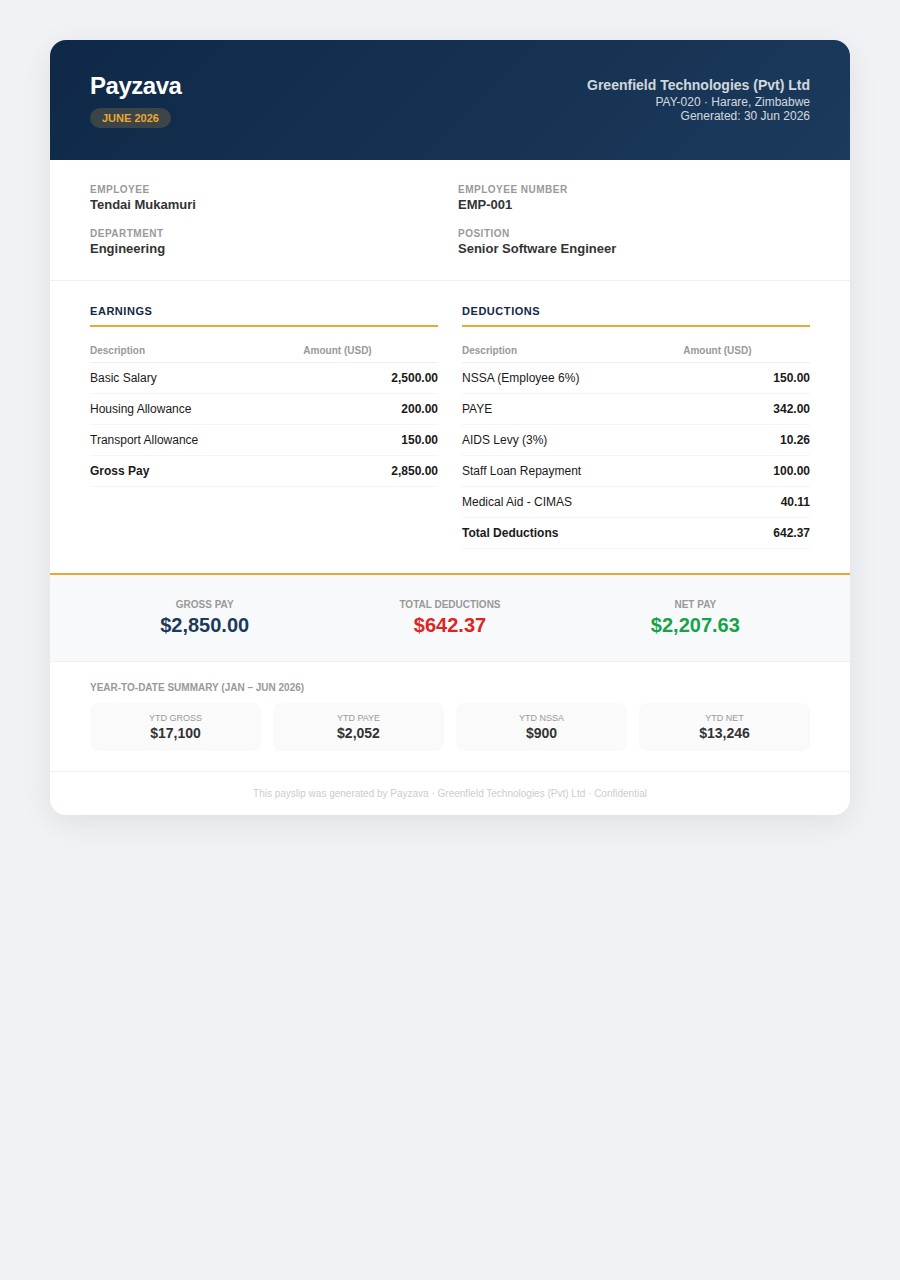Select the Senior Software Engineer position

tap(537, 249)
